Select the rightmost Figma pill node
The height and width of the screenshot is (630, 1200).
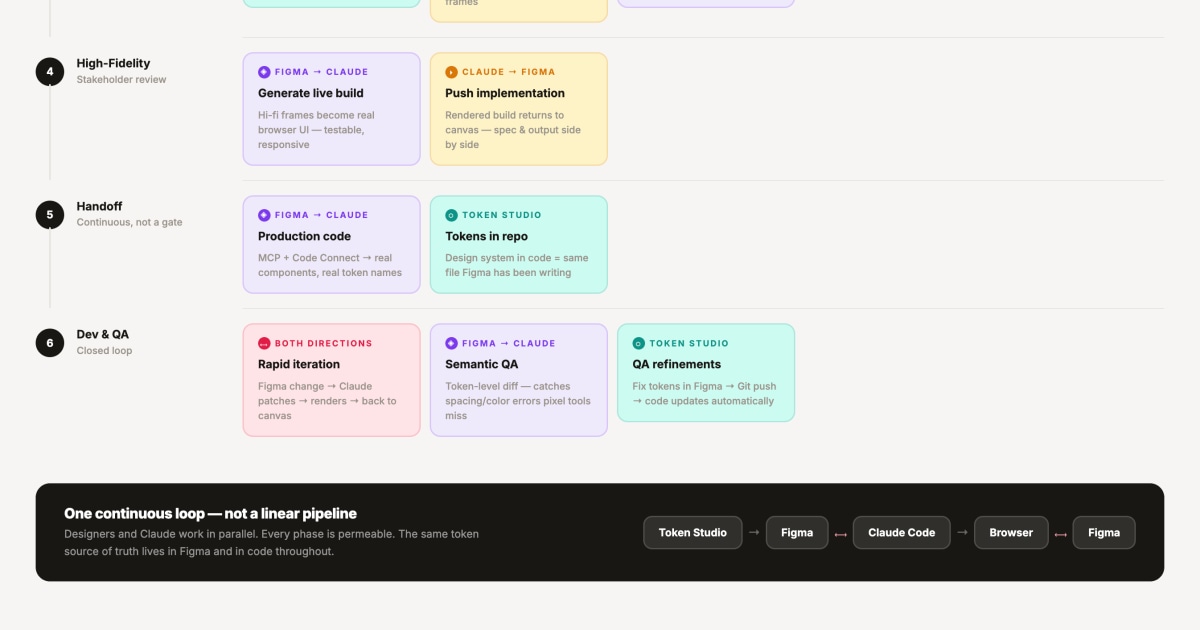tap(1104, 532)
